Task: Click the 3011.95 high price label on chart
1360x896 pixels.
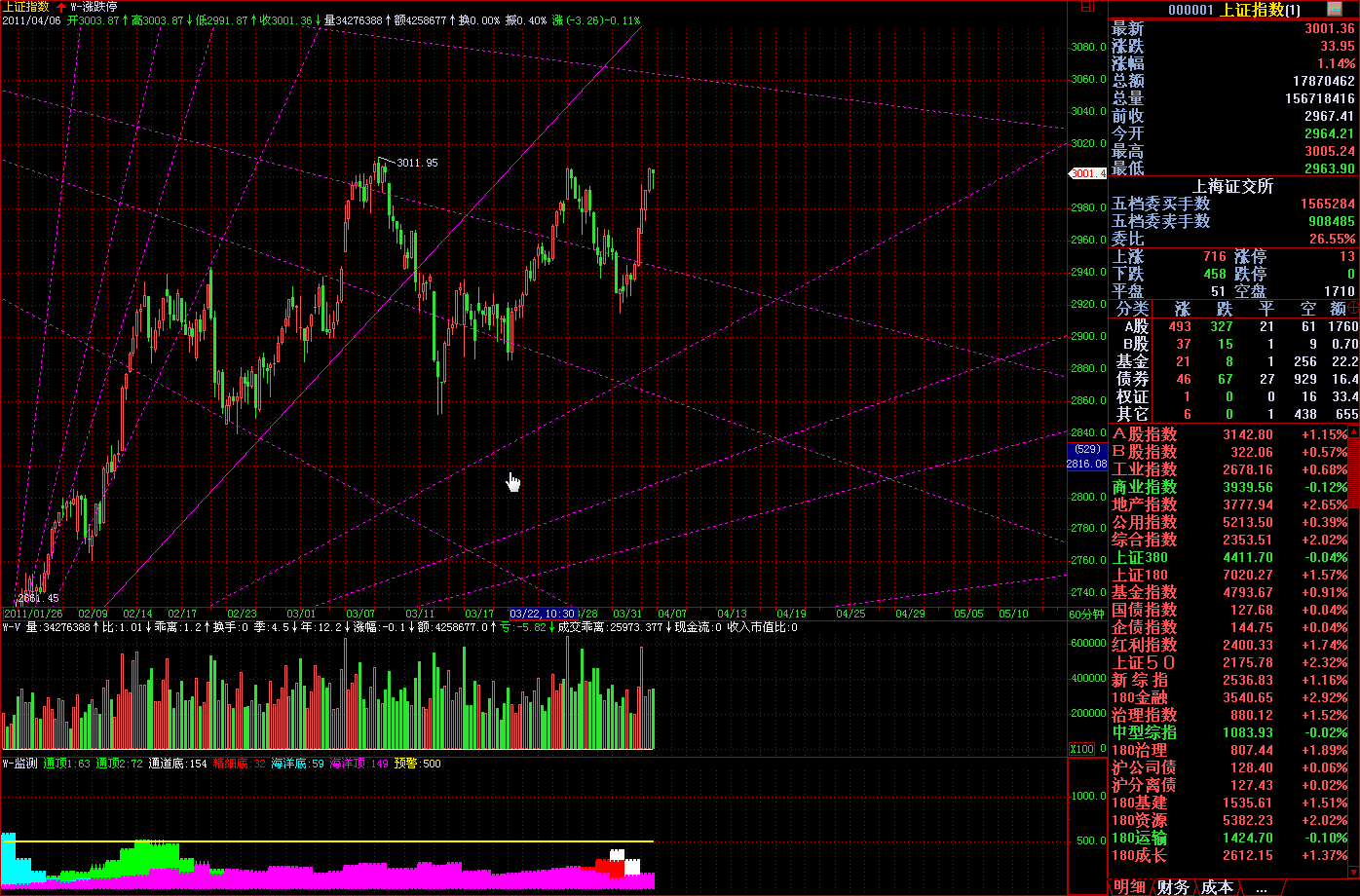Action: tap(417, 163)
